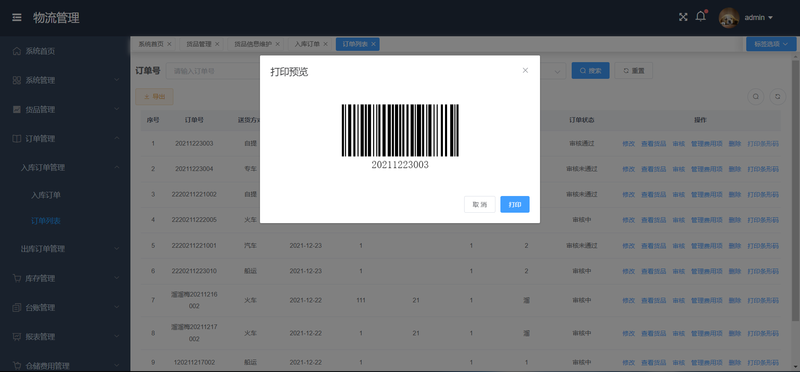
Task: Click 审核 for order 2220211221002
Action: [679, 194]
